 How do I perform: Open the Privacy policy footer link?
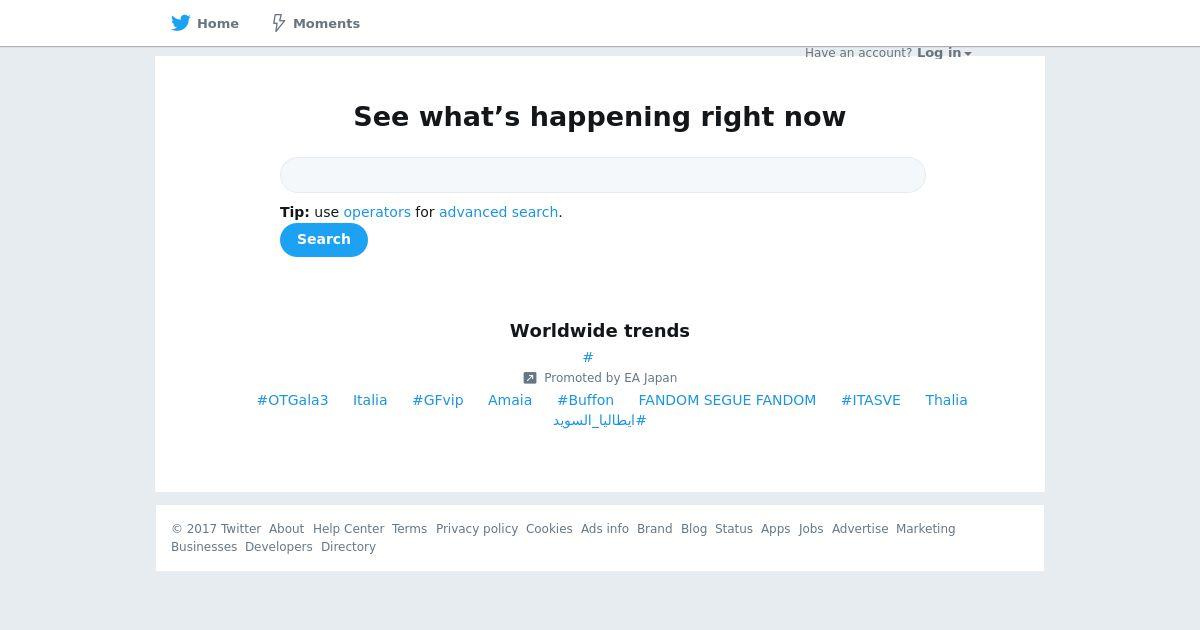(477, 529)
